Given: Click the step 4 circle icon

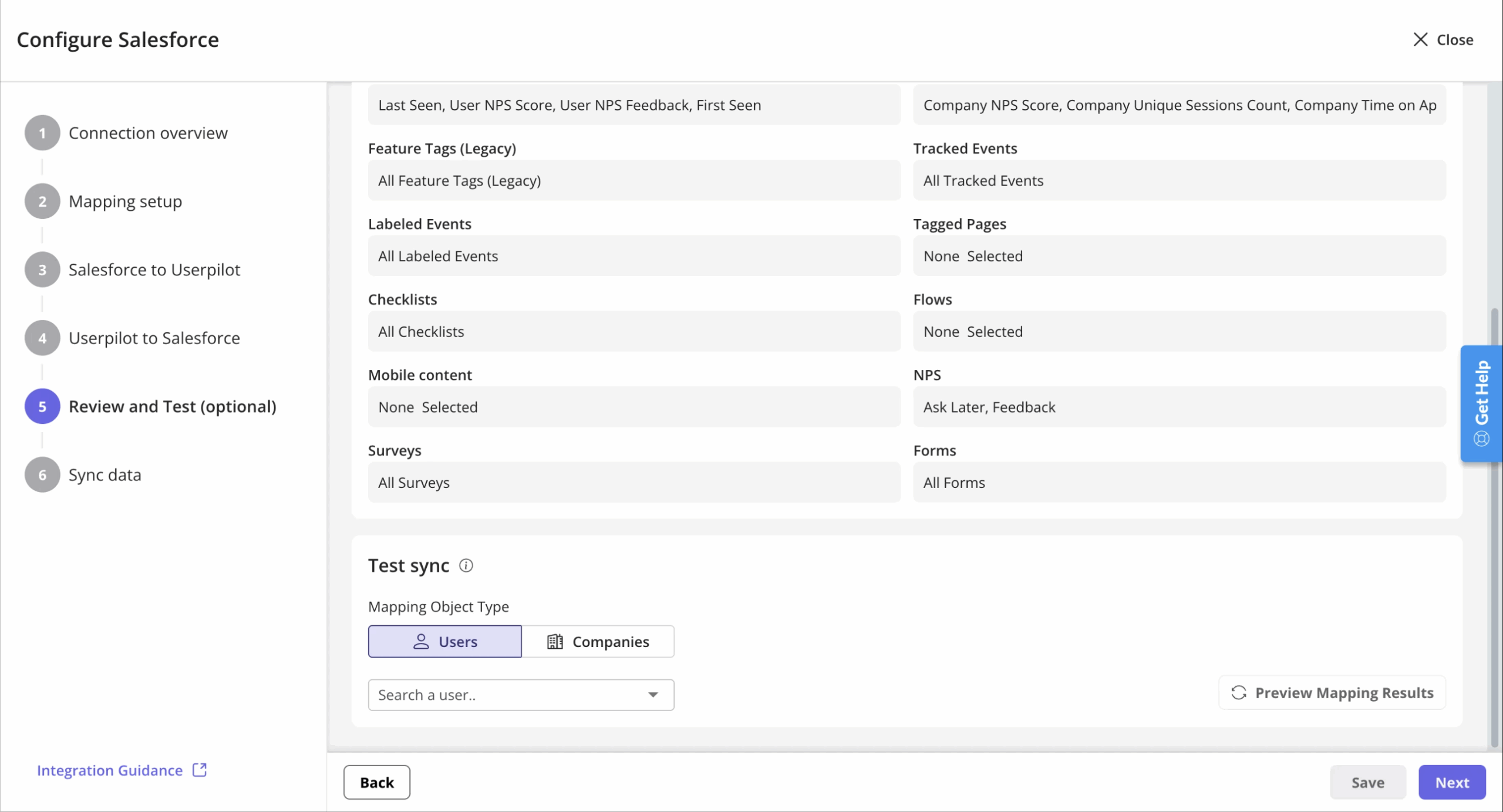Looking at the screenshot, I should [42, 338].
